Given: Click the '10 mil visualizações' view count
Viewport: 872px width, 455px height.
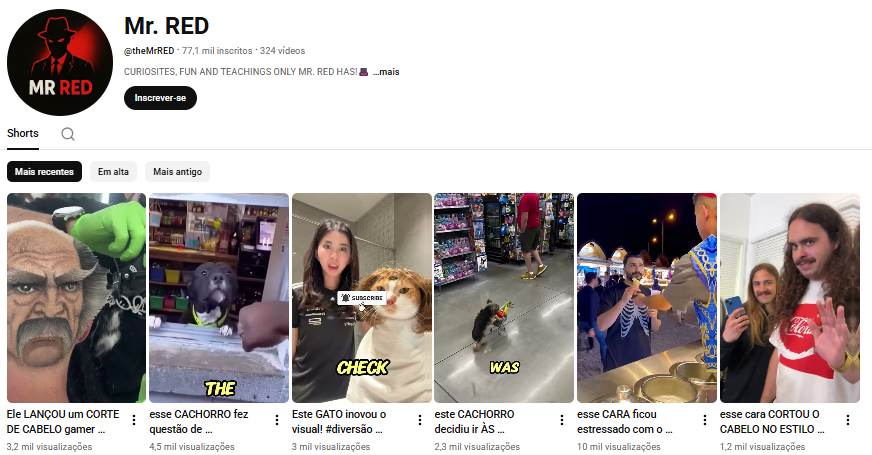Looking at the screenshot, I should (619, 447).
